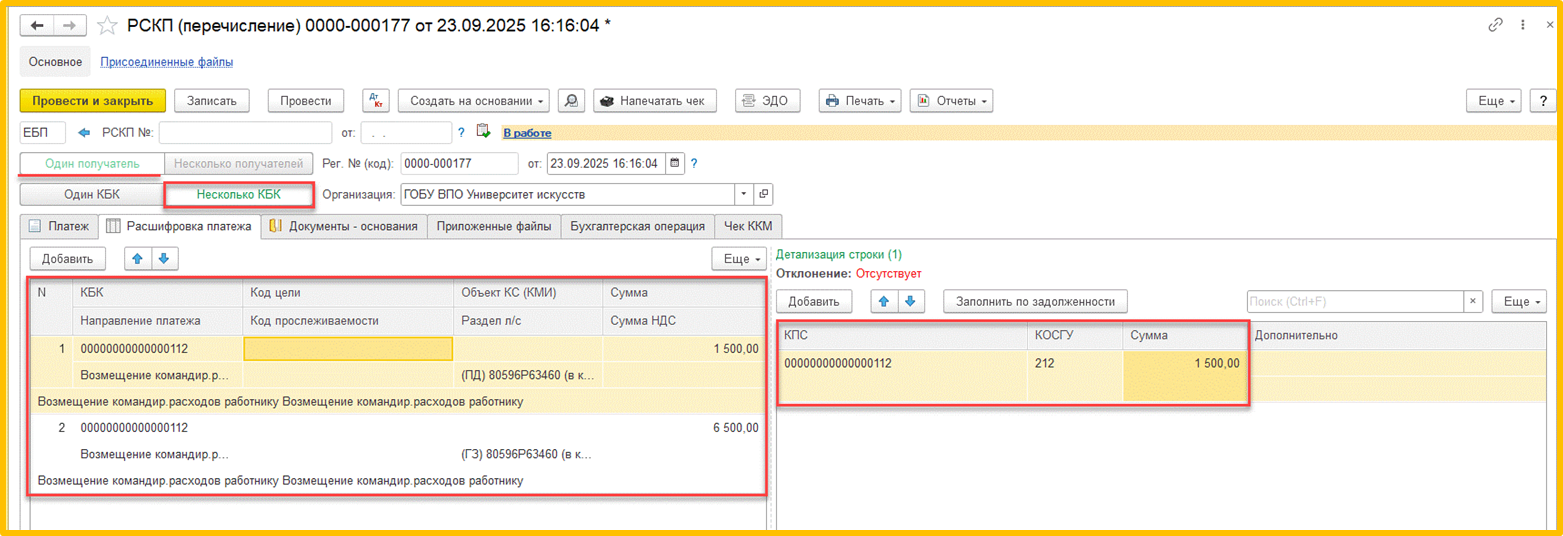Screen dimensions: 1563x536
Task: Show Дт/Кт accounting entries icon
Action: pos(376,100)
